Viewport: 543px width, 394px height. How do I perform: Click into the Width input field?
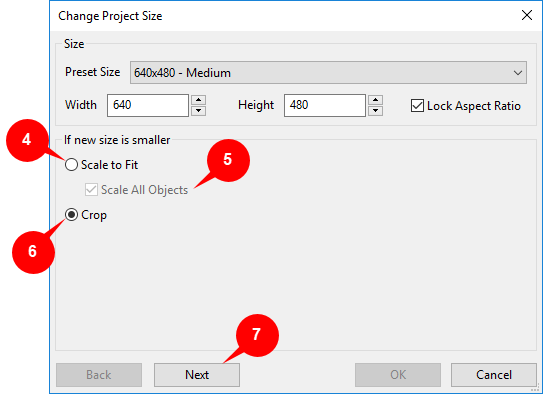pos(148,105)
